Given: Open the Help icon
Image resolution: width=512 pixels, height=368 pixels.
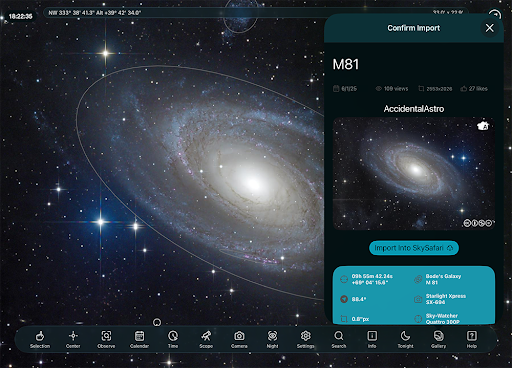Looking at the screenshot, I should pos(472,339).
